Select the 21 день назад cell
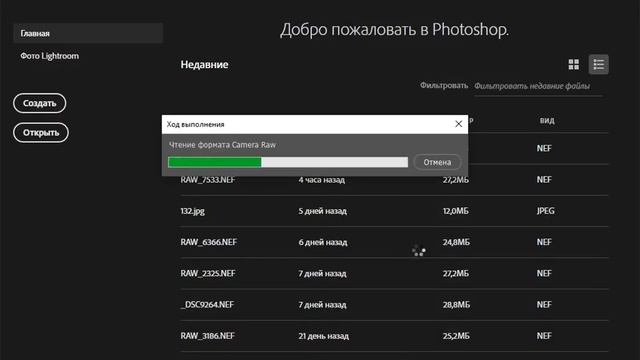 coord(323,336)
